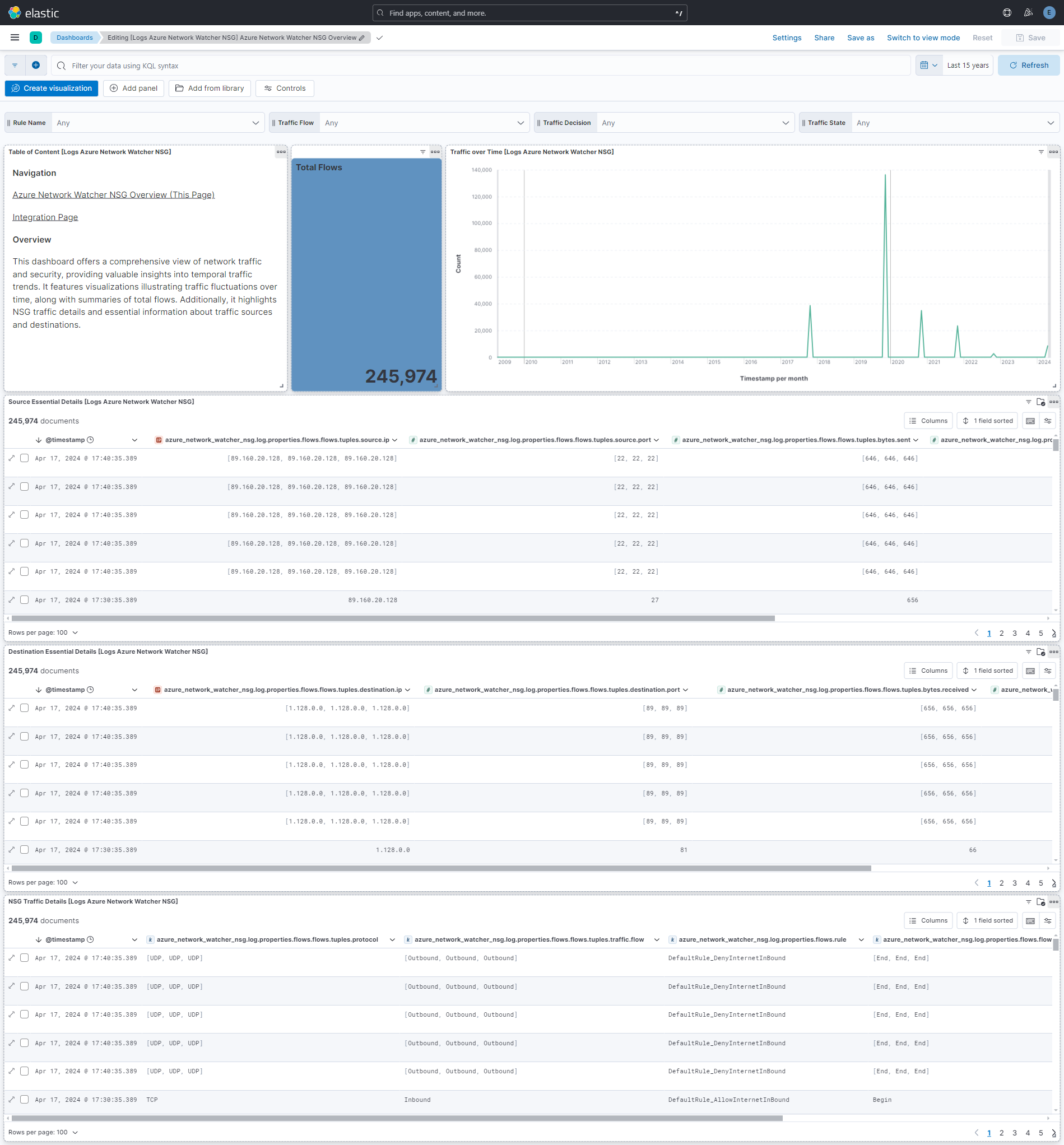The width and height of the screenshot is (1064, 1145).
Task: Open the Rows per page dropdown
Action: tap(43, 632)
